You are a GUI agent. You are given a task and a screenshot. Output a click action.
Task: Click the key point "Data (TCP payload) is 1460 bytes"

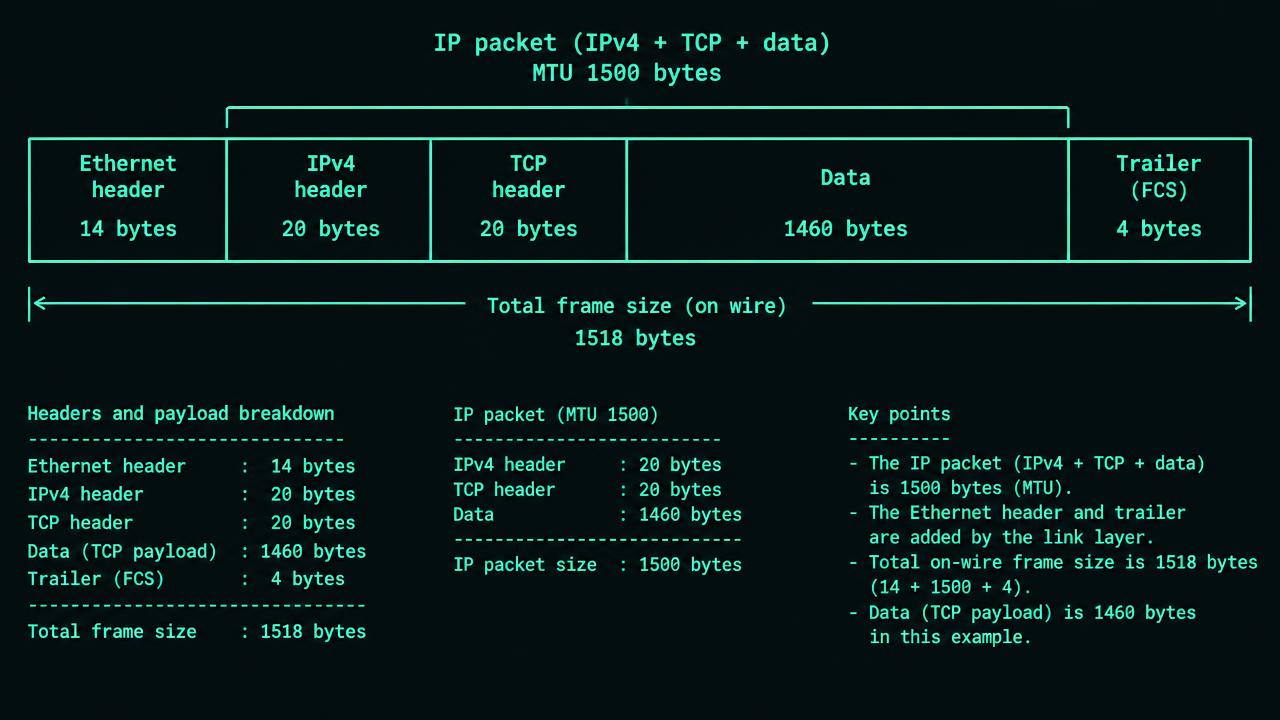pos(1022,625)
